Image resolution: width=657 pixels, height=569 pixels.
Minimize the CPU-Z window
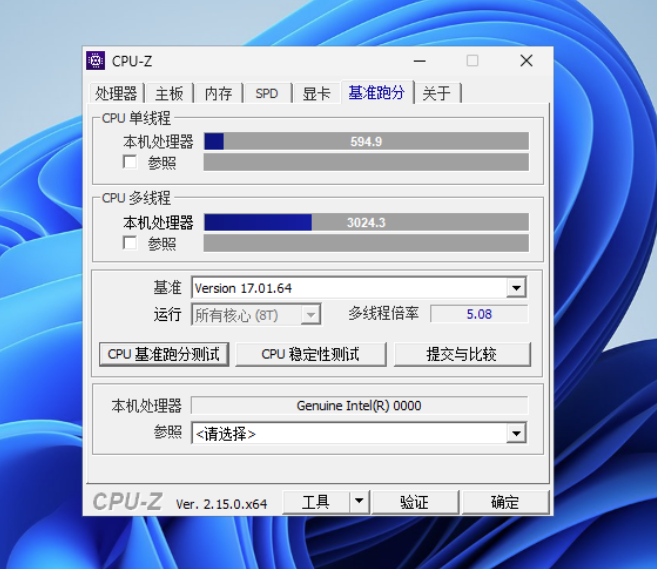(419, 61)
